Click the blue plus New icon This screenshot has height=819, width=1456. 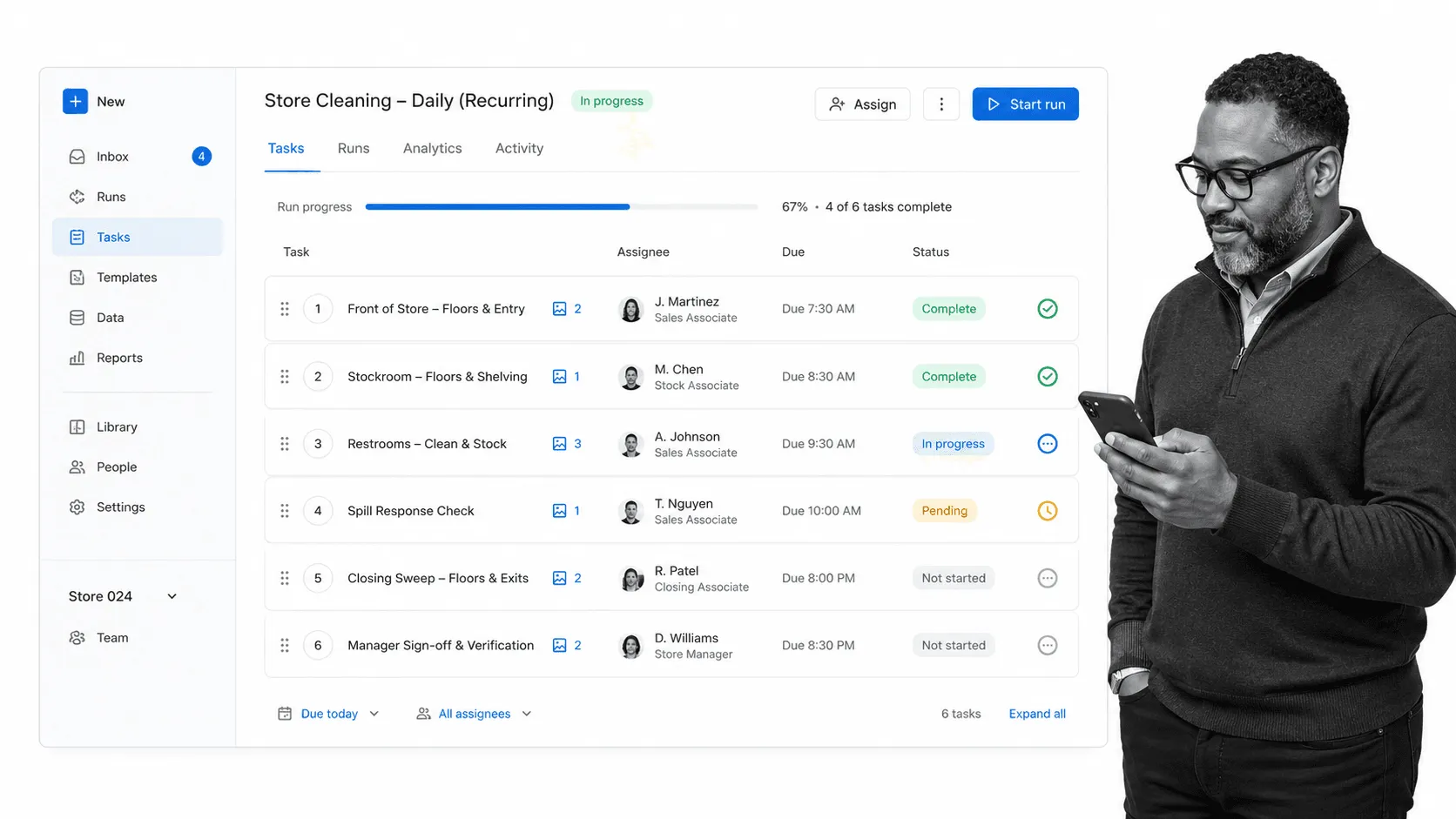(76, 101)
